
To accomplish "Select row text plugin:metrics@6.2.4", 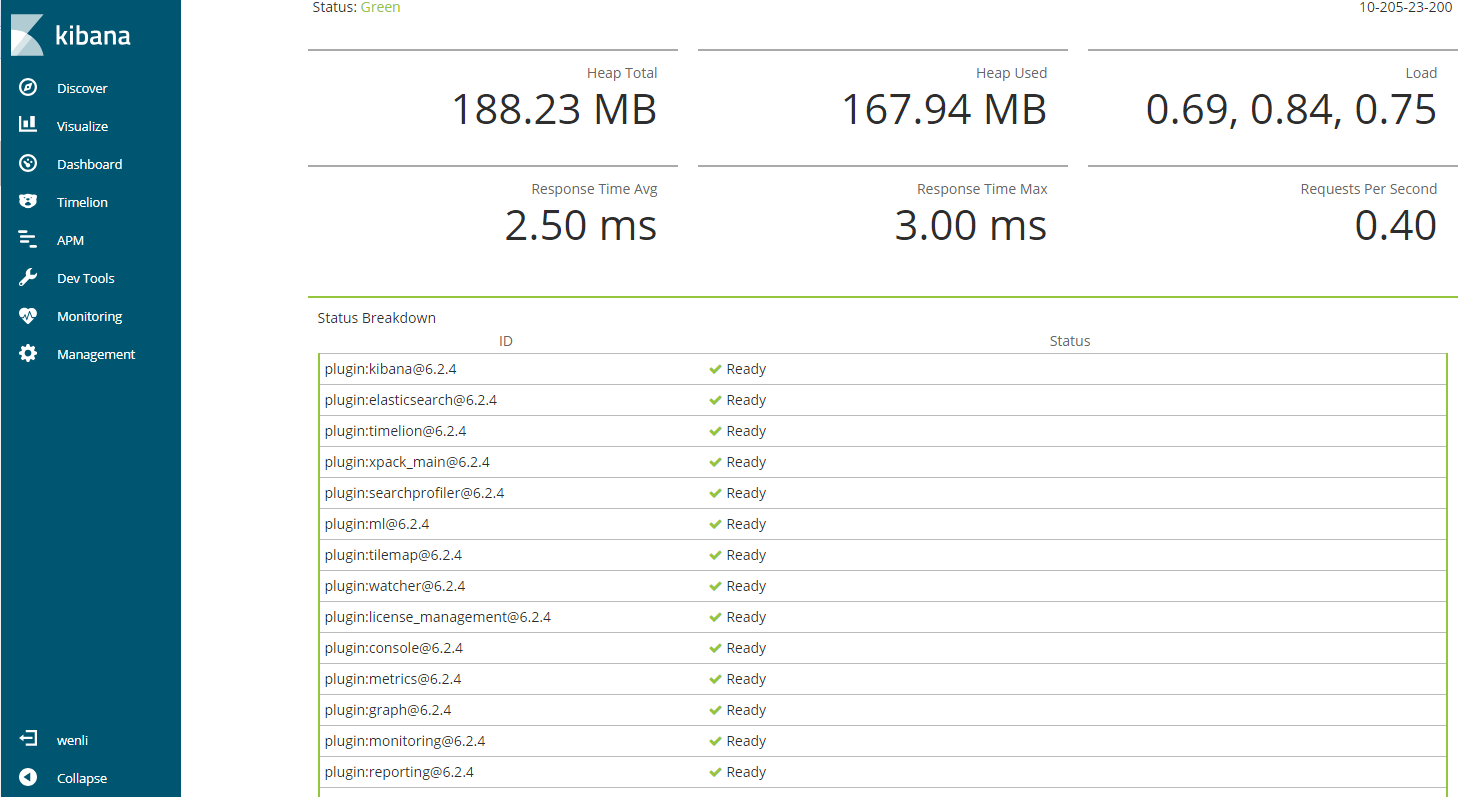I will 393,679.
